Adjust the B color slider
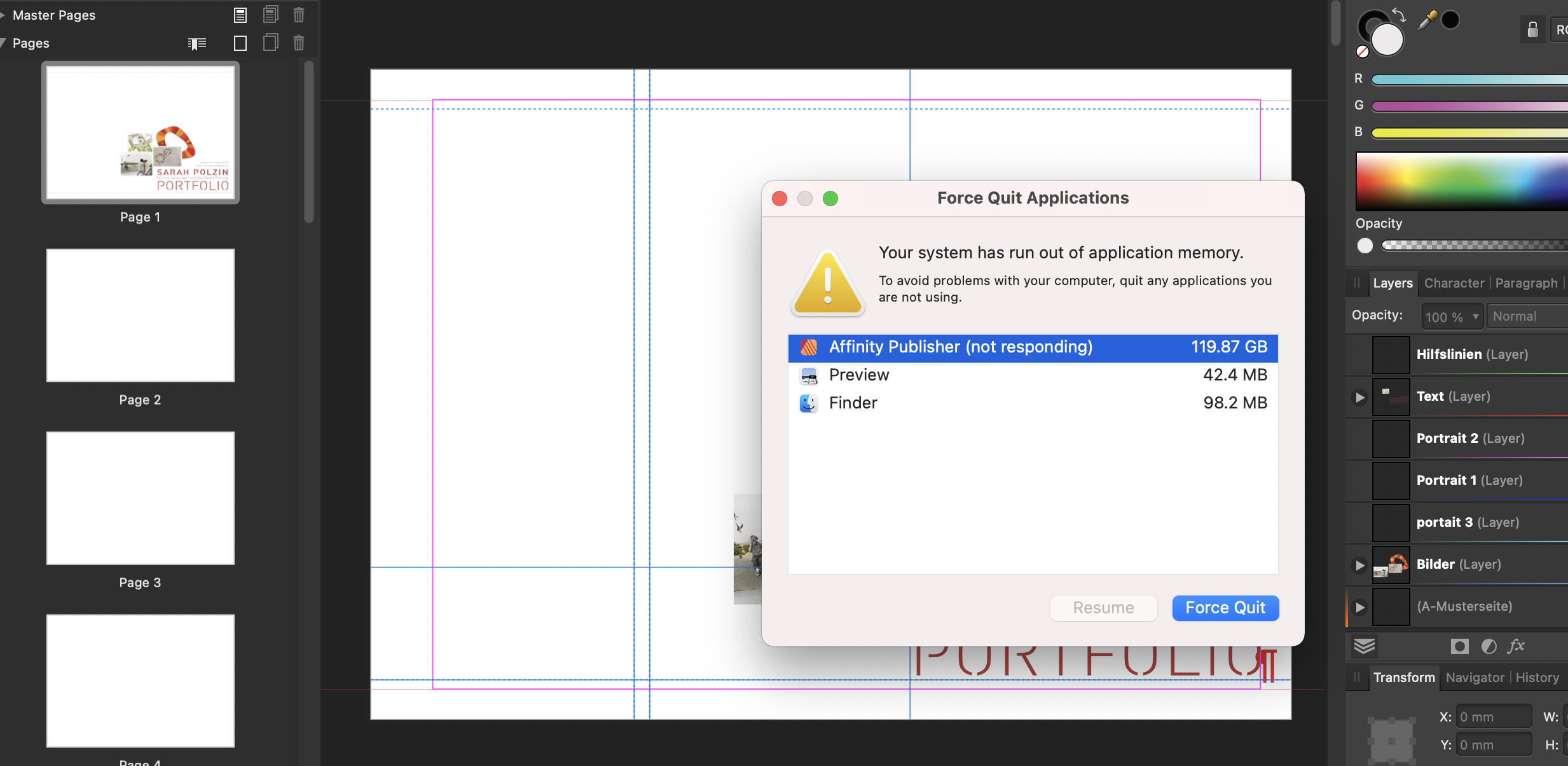The width and height of the screenshot is (1568, 766). click(x=1469, y=133)
